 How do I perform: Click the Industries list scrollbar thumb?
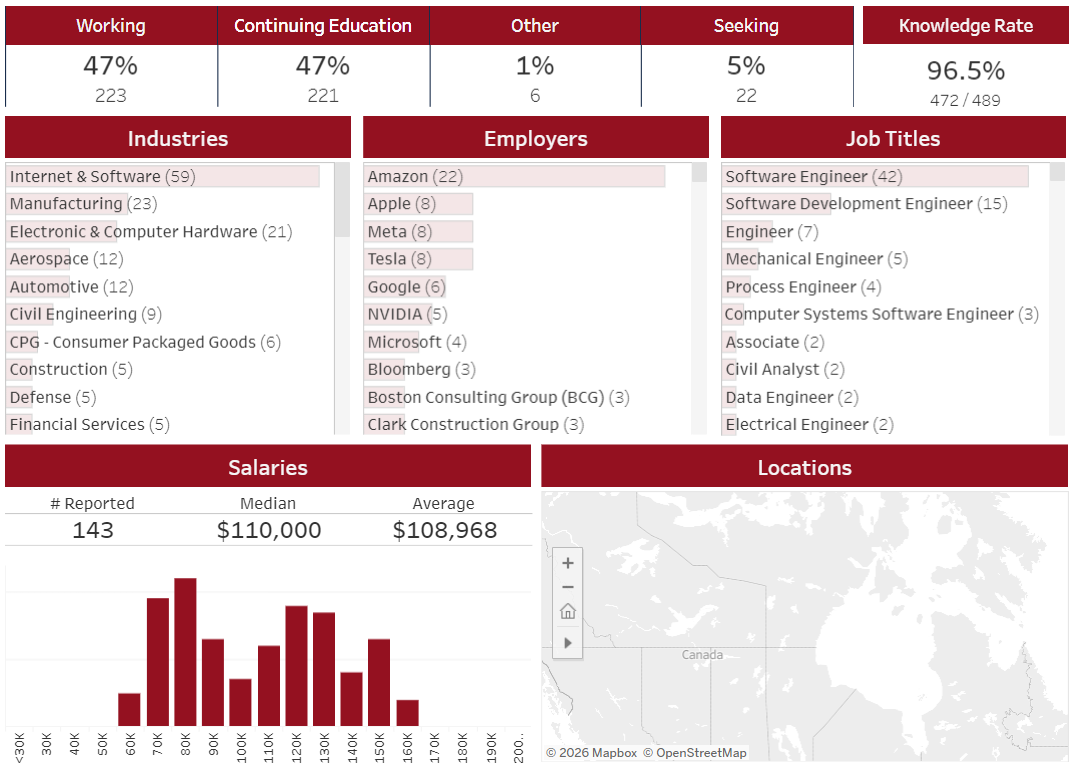pos(342,199)
